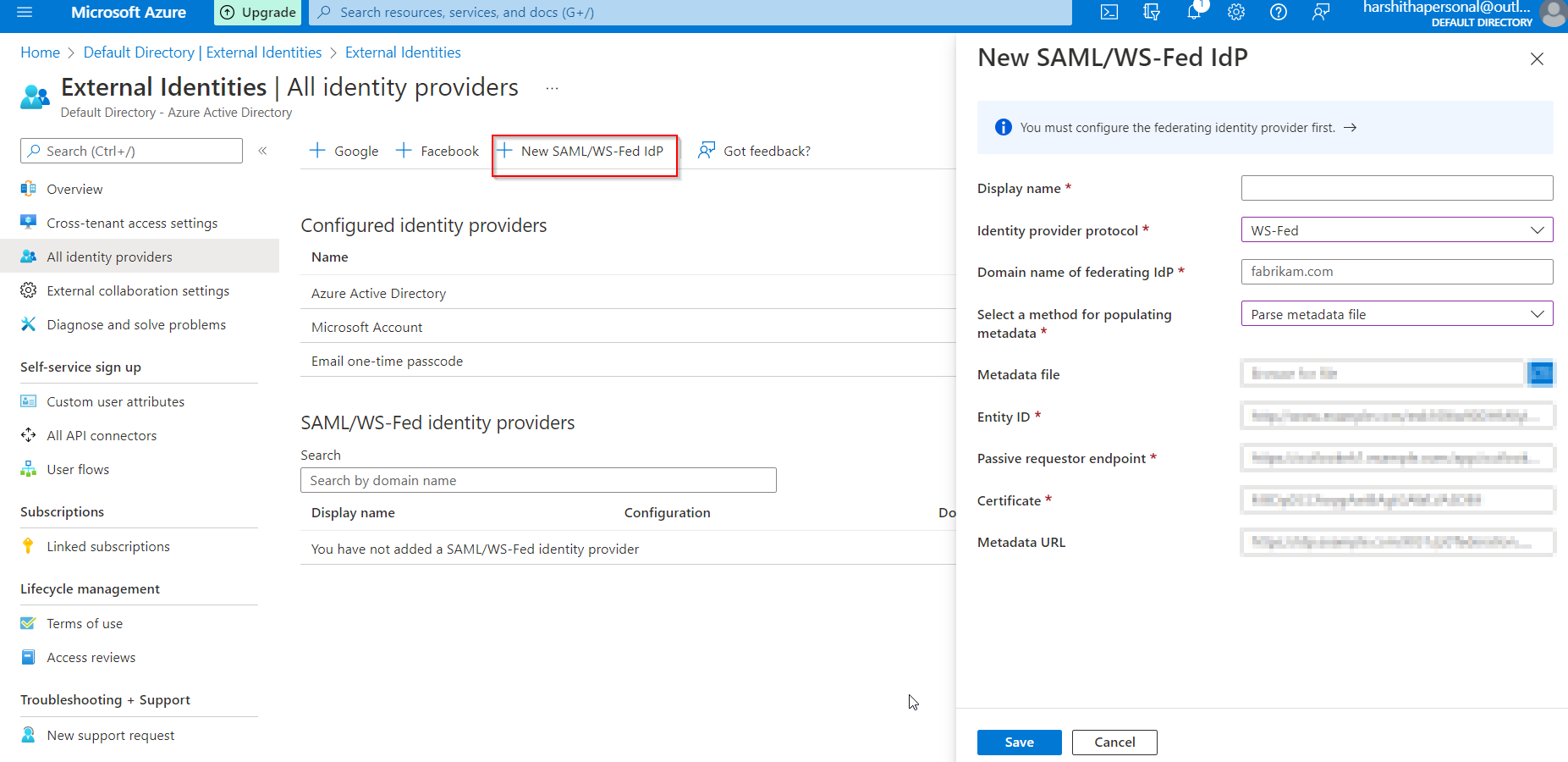This screenshot has height=762, width=1568.
Task: Click New SAML/WS-Fed IdP toolbar button
Action: pos(580,151)
